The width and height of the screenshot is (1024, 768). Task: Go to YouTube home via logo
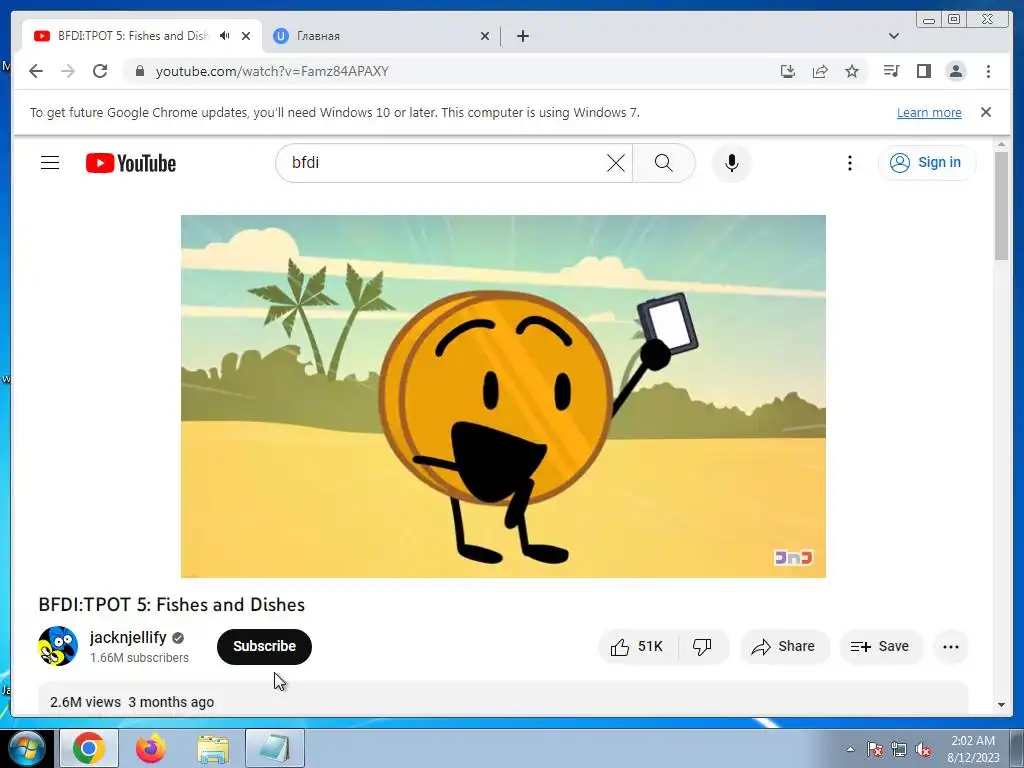tap(131, 163)
